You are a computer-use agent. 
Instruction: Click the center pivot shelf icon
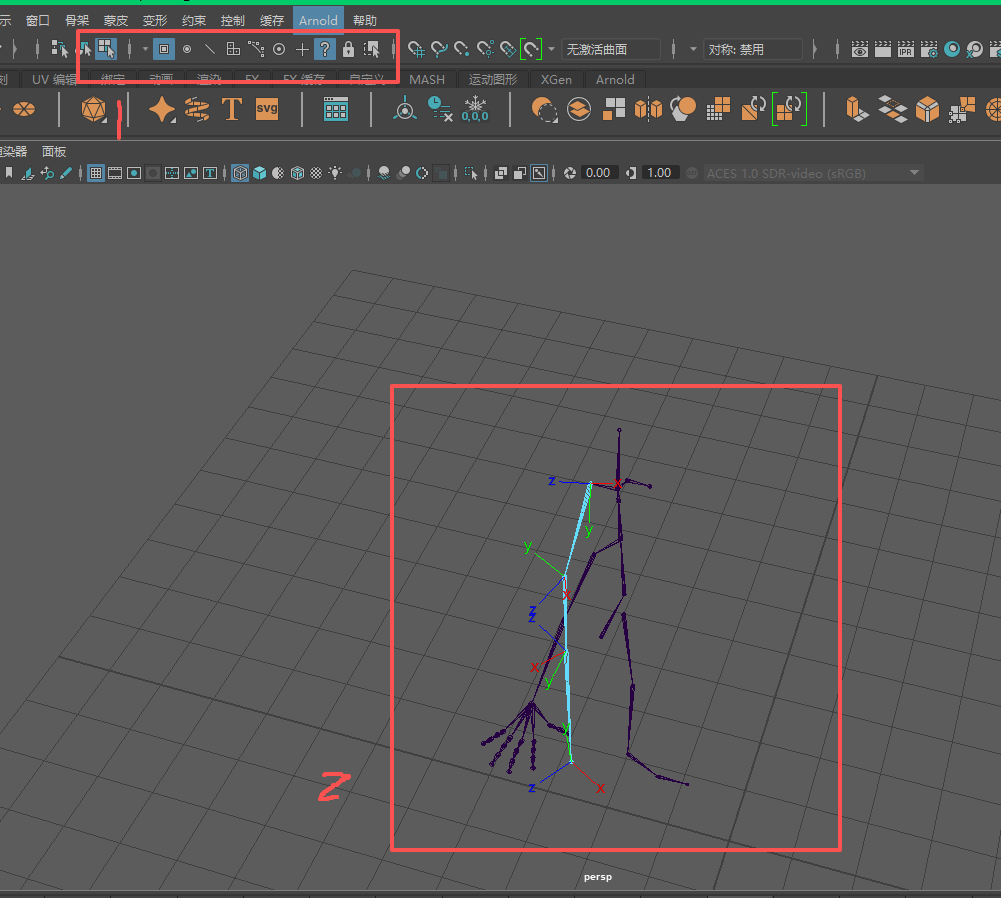tap(405, 109)
